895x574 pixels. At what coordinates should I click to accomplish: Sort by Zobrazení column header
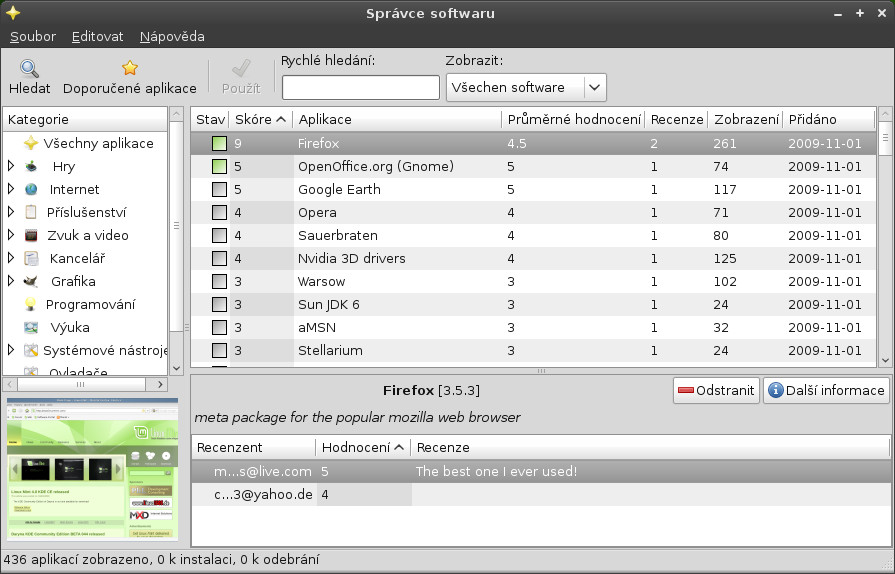pos(745,119)
